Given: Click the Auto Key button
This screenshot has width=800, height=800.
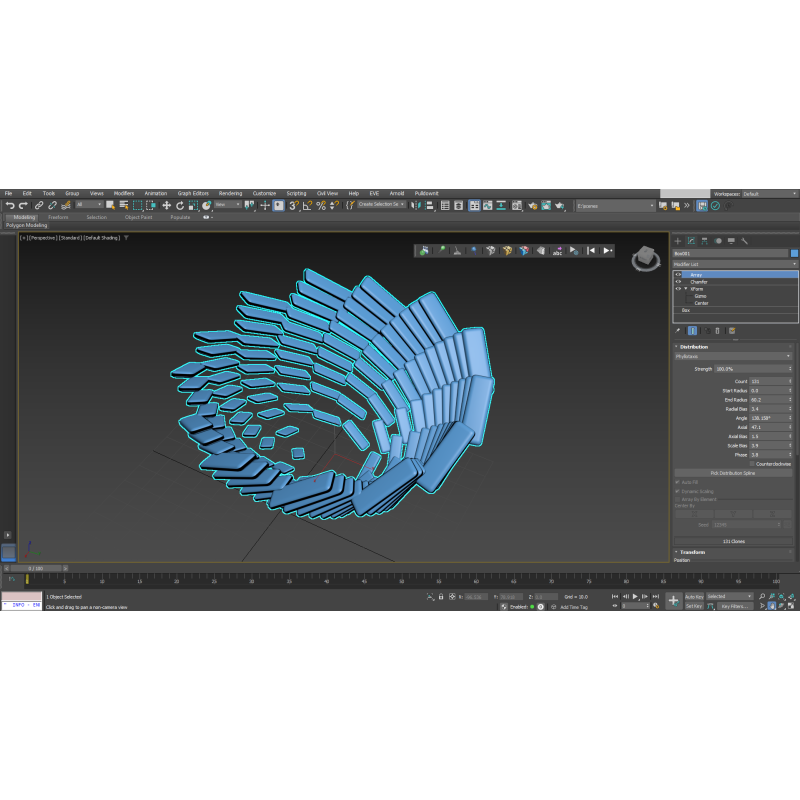Looking at the screenshot, I should pos(694,596).
